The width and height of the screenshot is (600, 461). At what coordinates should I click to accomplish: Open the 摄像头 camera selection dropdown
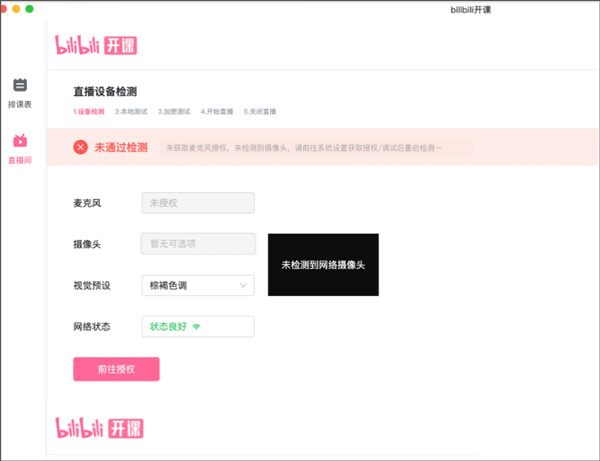click(198, 244)
